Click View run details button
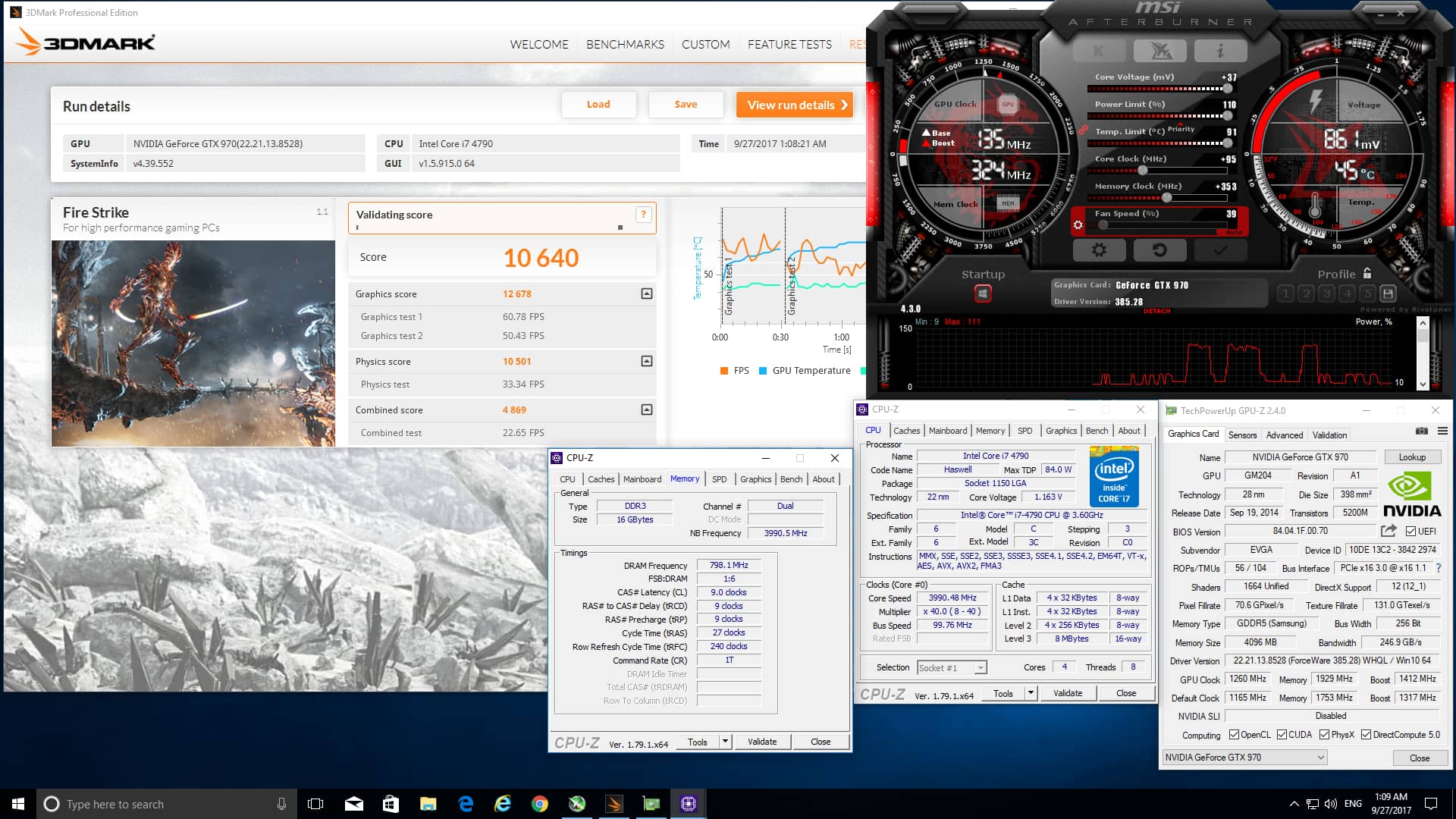Image resolution: width=1456 pixels, height=819 pixels. (795, 105)
